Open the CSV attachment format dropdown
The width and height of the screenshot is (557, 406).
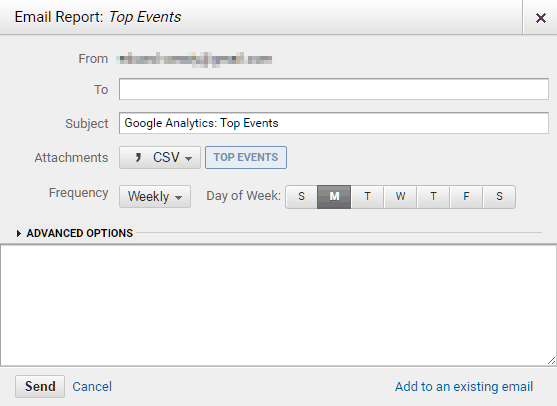tap(160, 157)
